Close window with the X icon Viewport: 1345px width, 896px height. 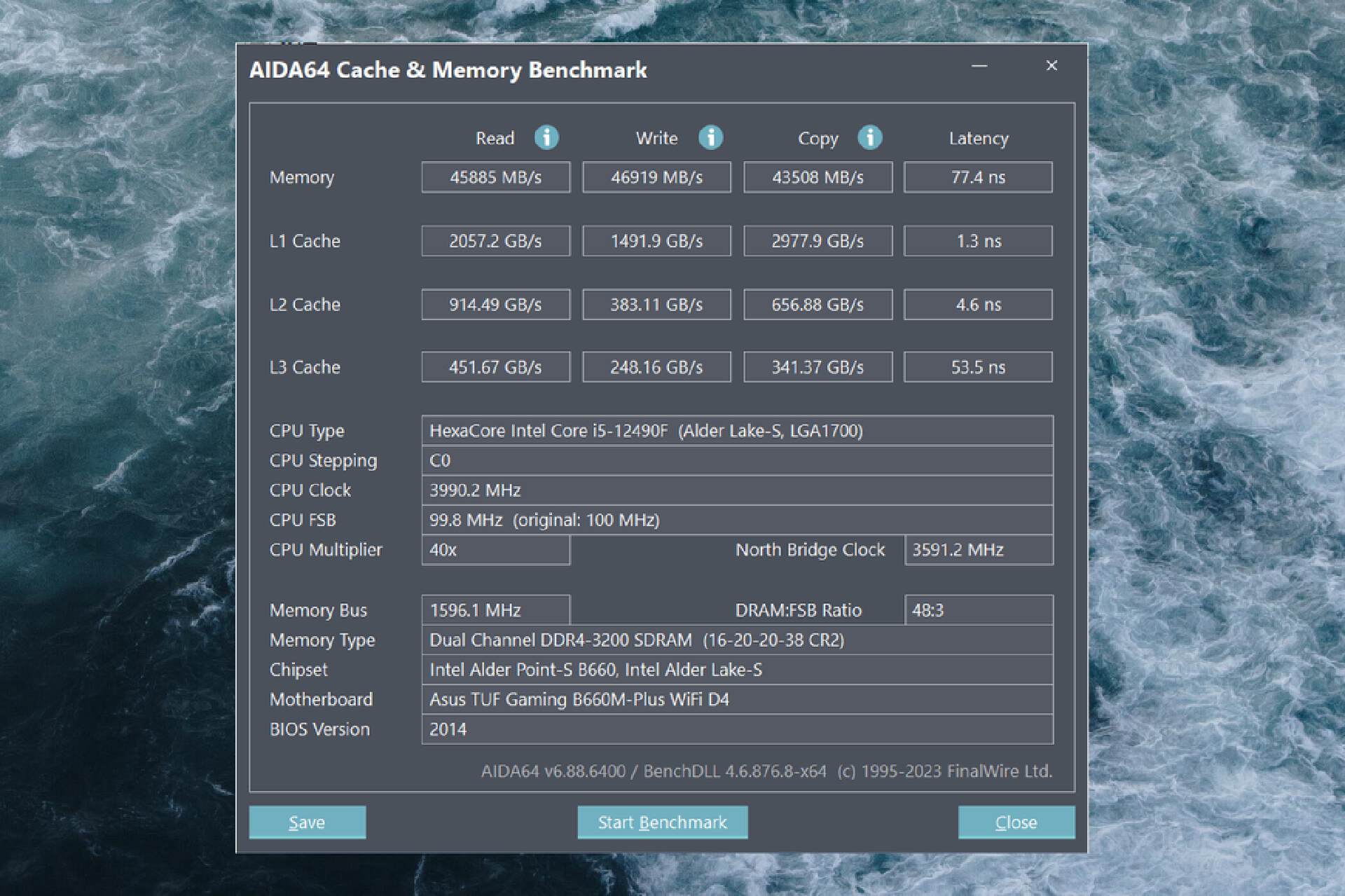coord(1051,66)
